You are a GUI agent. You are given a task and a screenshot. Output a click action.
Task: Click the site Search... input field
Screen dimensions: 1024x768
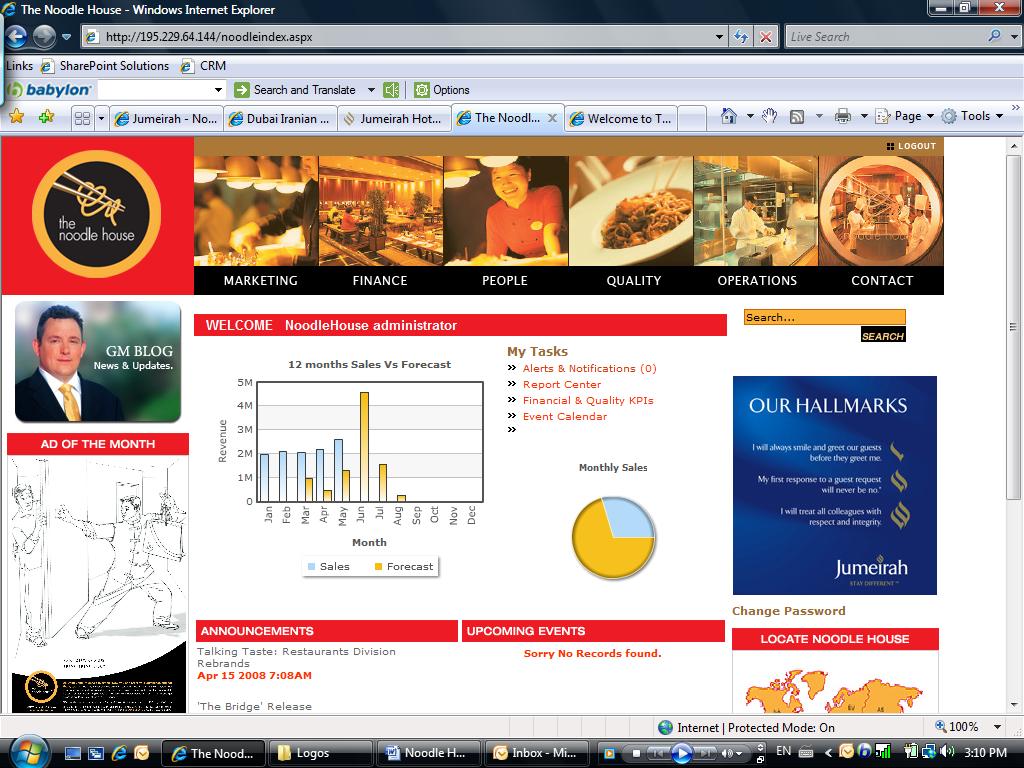824,317
